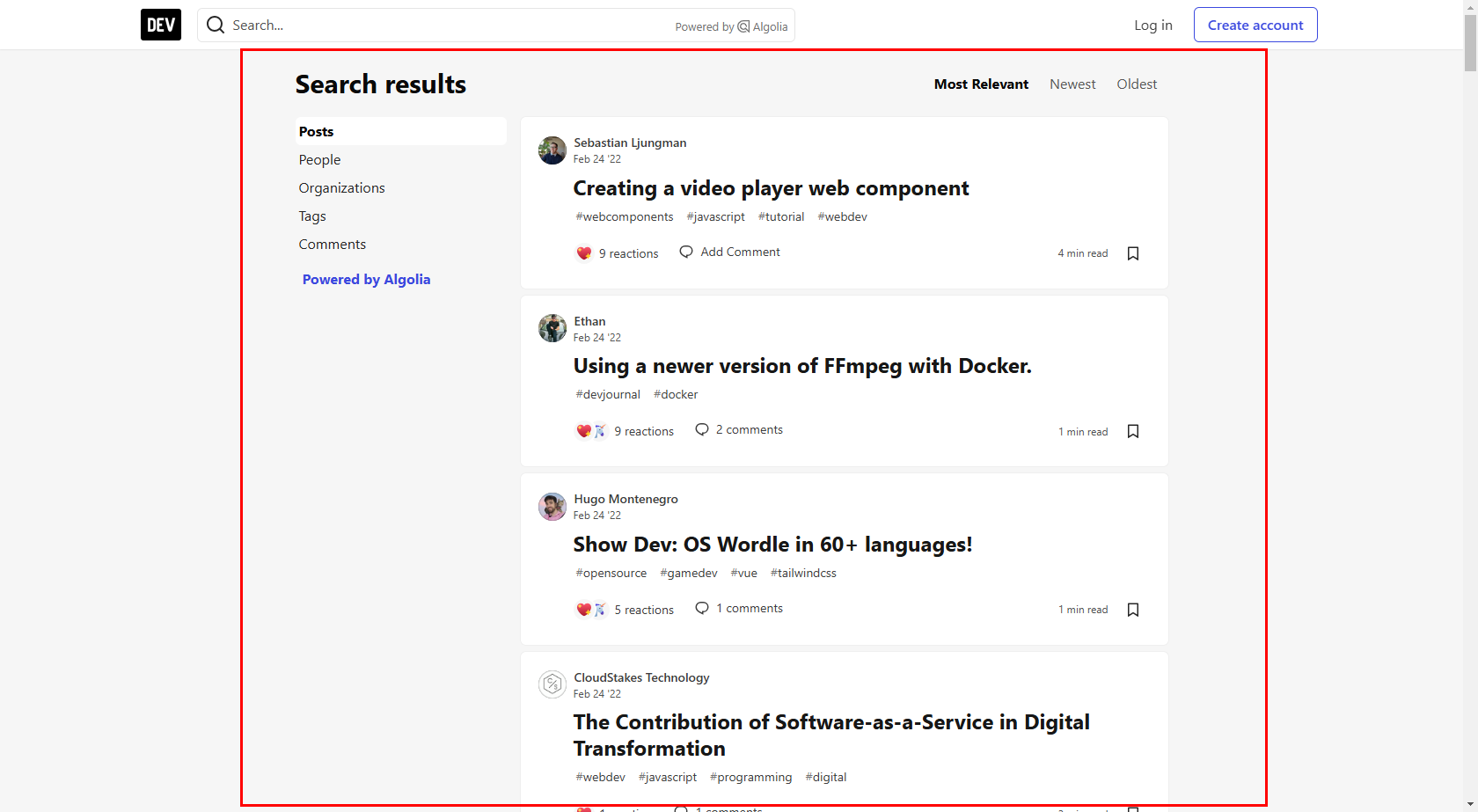
Task: Click the DEV logo icon
Action: coord(160,25)
